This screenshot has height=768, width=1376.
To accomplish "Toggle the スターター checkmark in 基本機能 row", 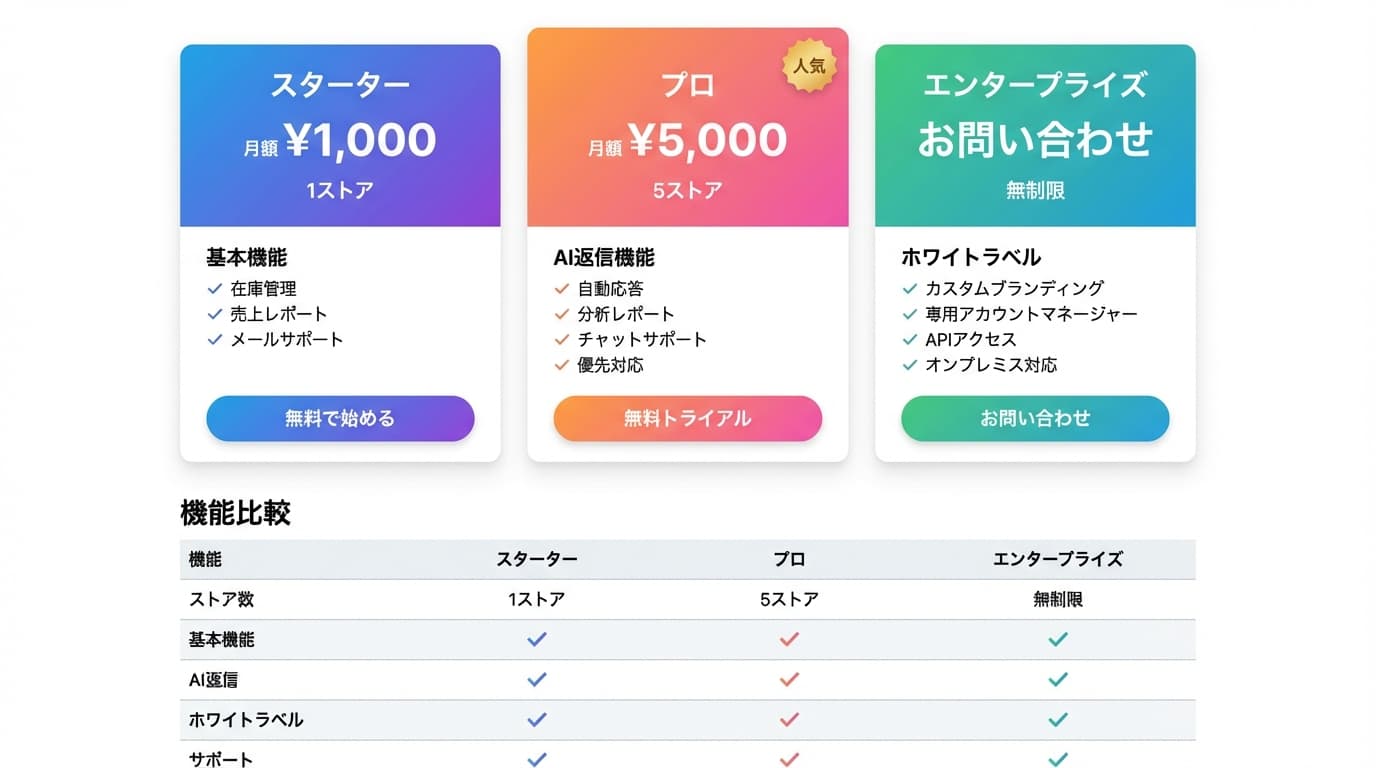I will tap(536, 639).
